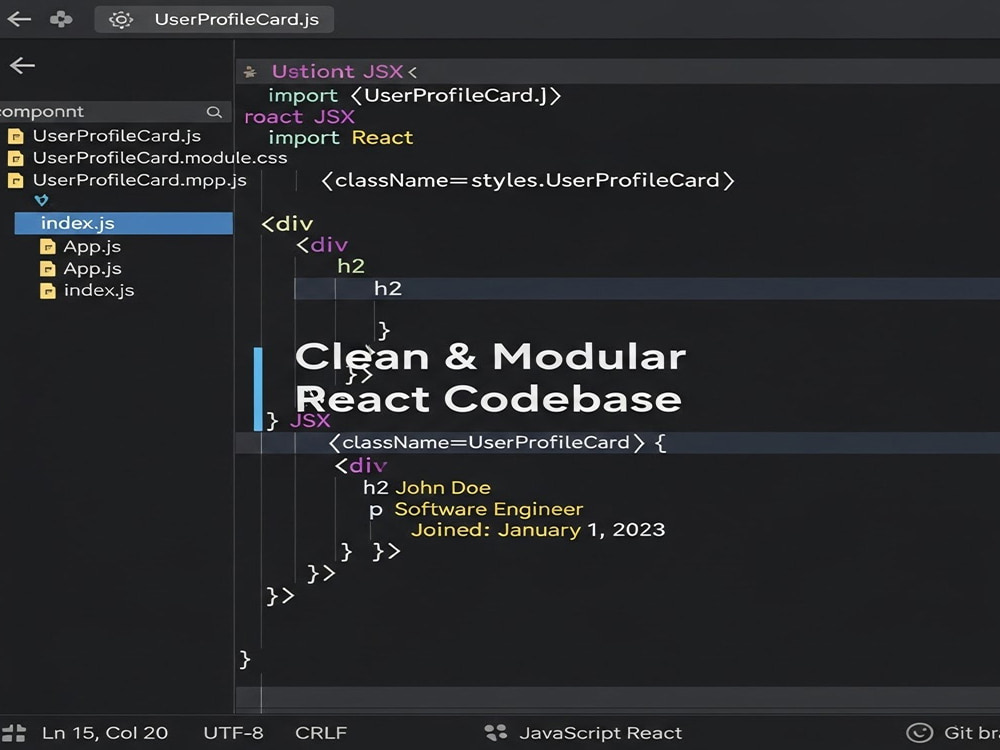This screenshot has height=750, width=1000.
Task: Open Ln 15, Col 20 go-to-line
Action: pyautogui.click(x=105, y=733)
